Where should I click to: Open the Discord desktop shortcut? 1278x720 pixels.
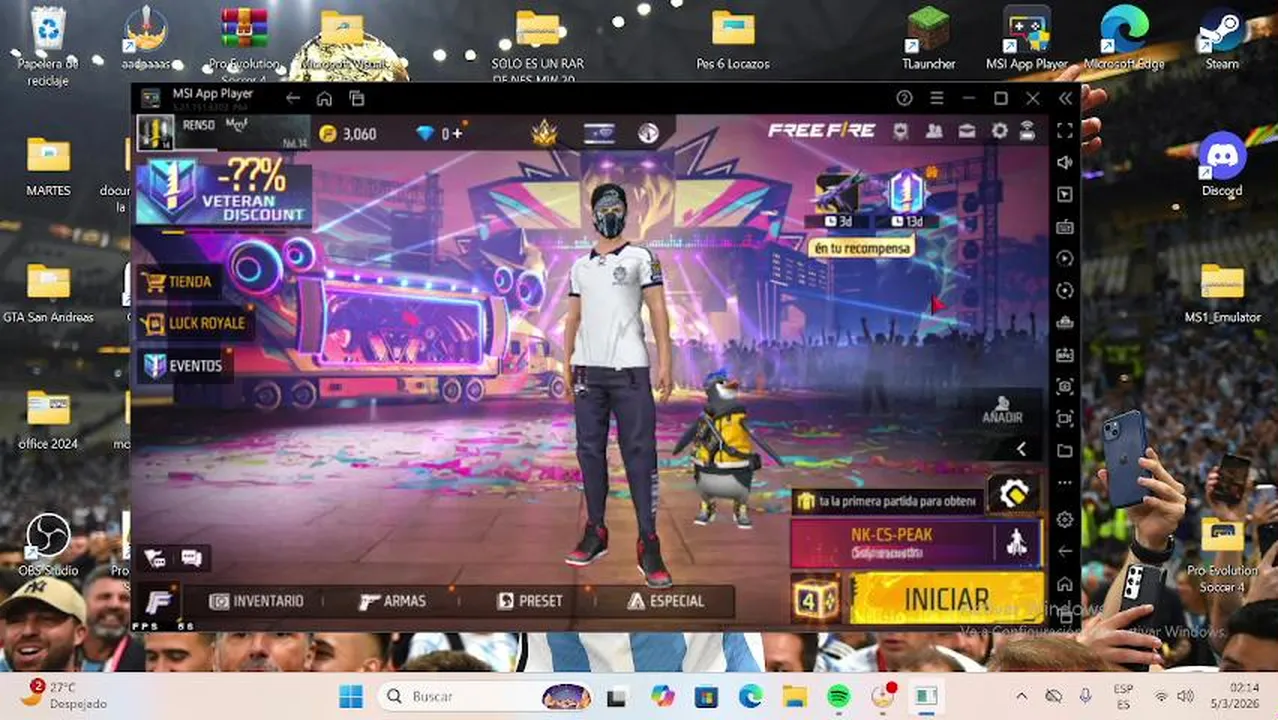[1221, 165]
